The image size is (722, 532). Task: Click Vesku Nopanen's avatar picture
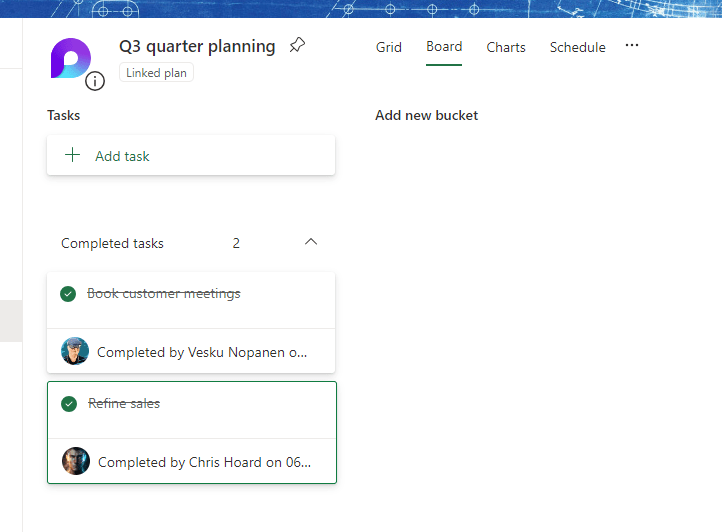[75, 351]
